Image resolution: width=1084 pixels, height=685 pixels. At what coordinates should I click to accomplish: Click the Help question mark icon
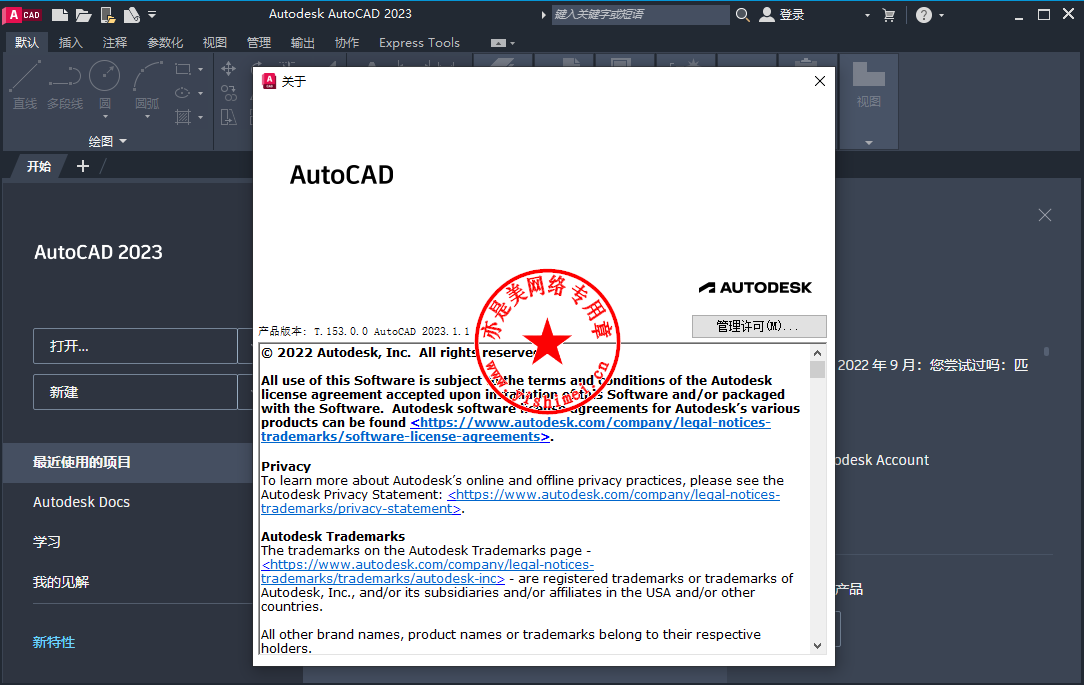(924, 15)
